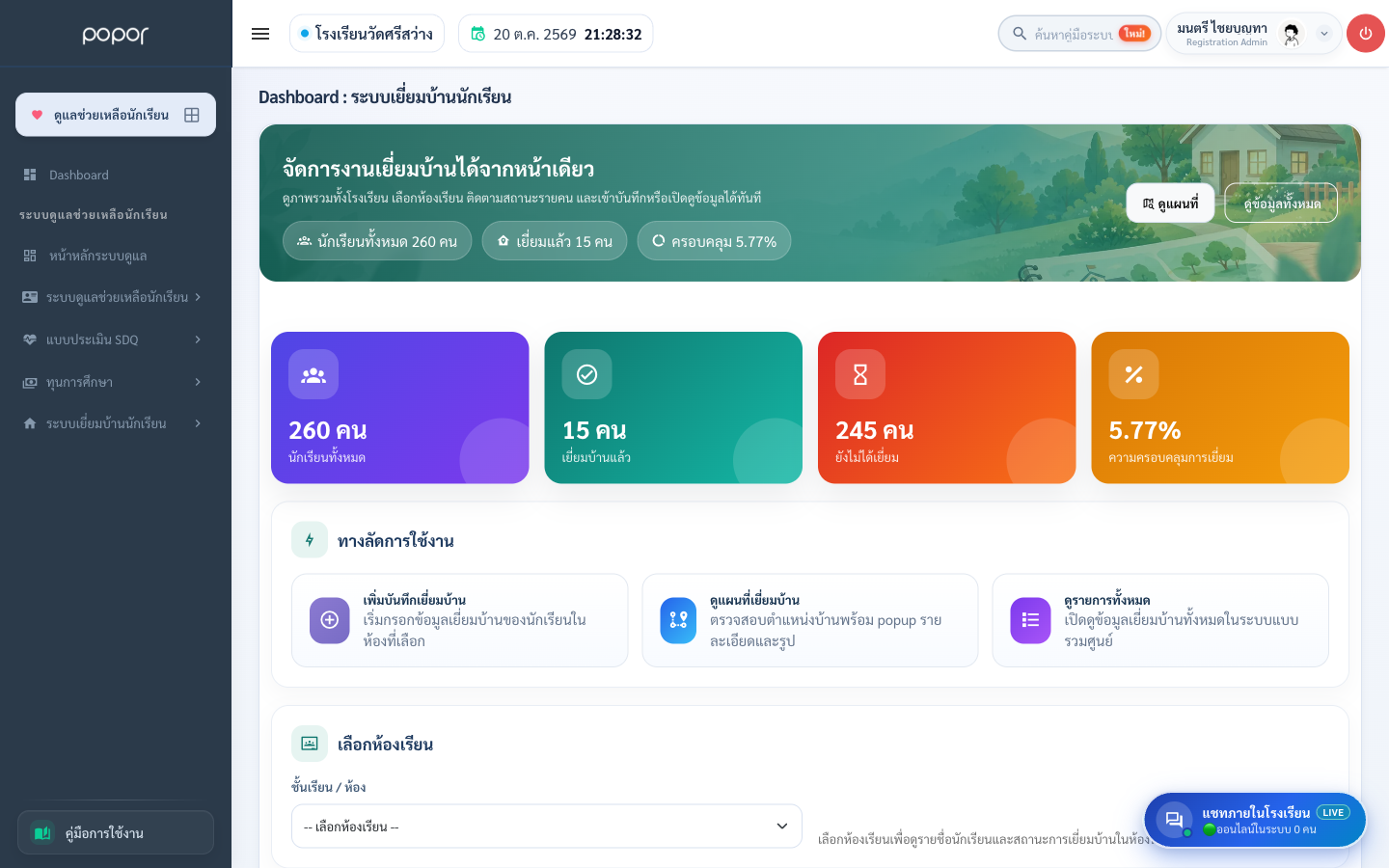Click the red power logout icon

1365,34
